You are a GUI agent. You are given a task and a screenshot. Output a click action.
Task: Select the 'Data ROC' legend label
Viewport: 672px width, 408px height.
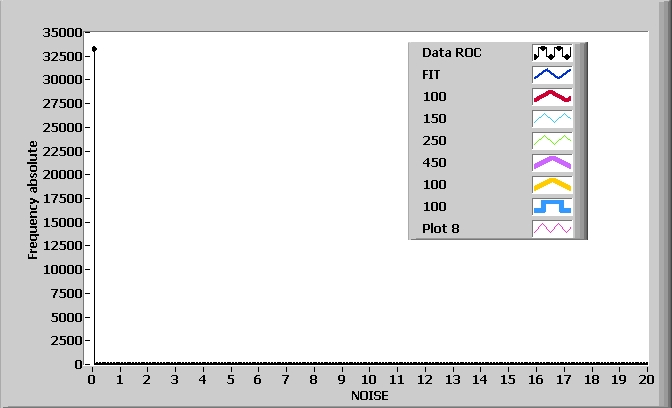coord(451,52)
